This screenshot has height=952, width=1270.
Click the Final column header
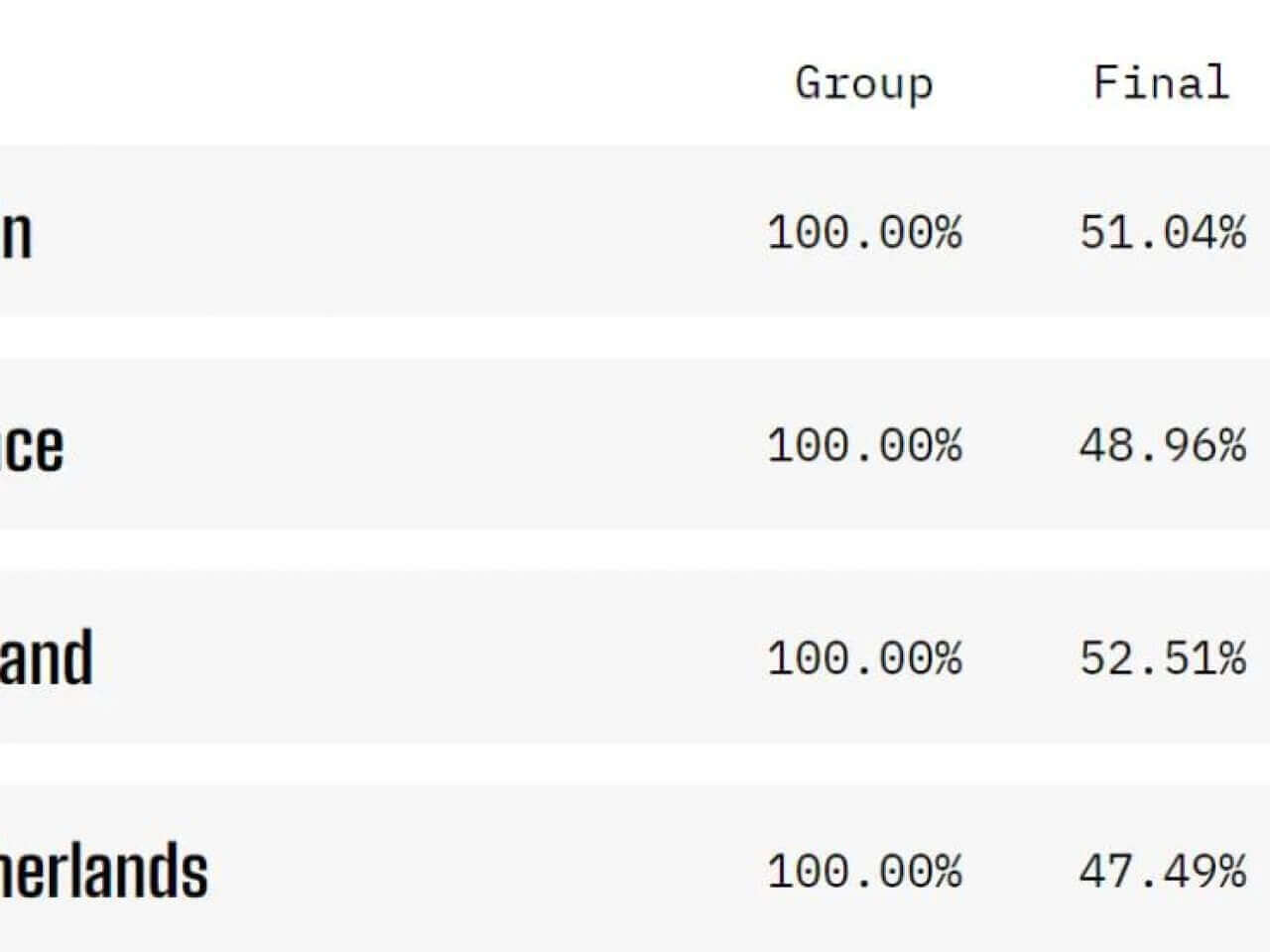1161,81
